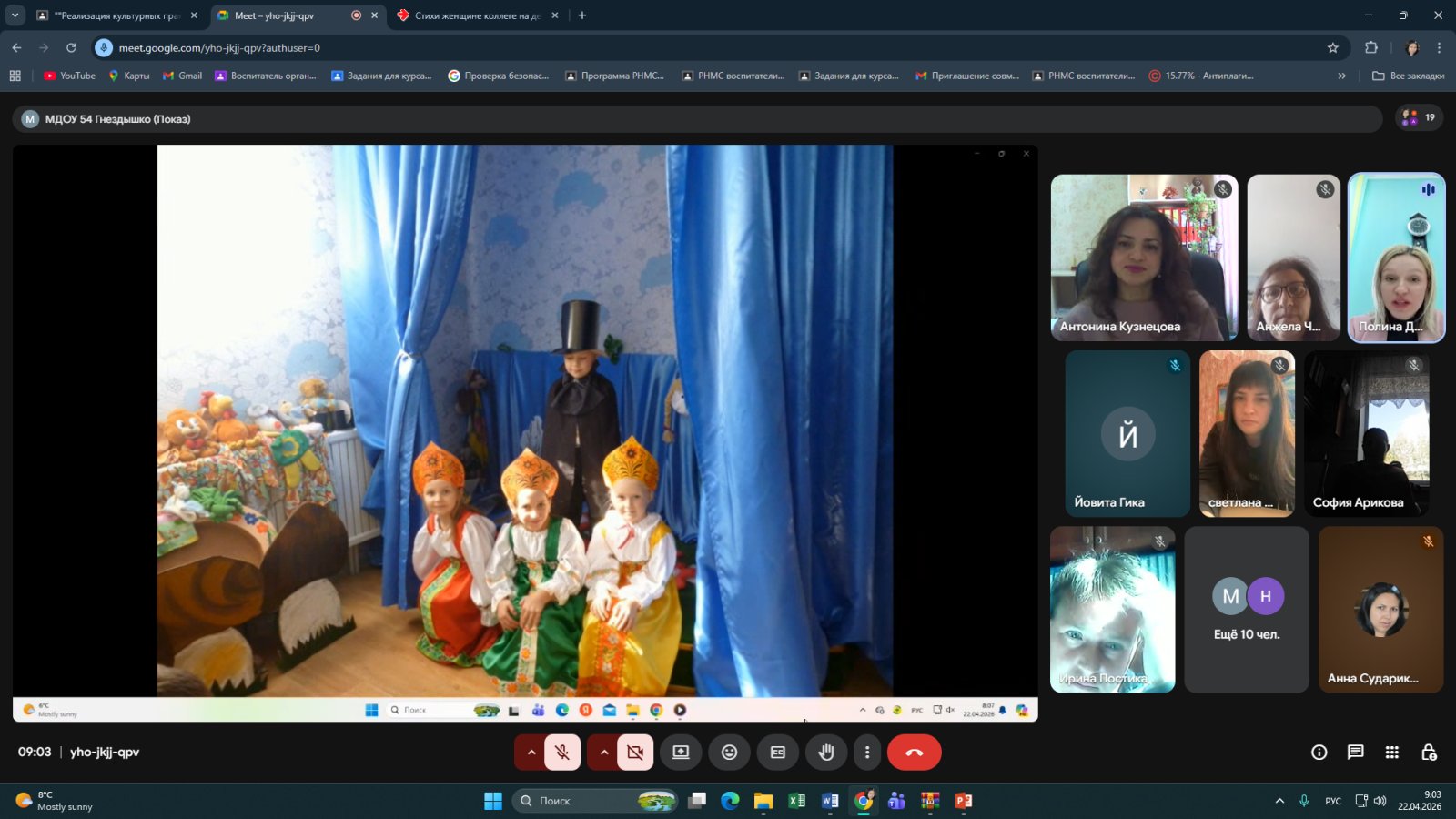Open the YouTube bookmark
Image resolution: width=1456 pixels, height=819 pixels.
point(69,76)
